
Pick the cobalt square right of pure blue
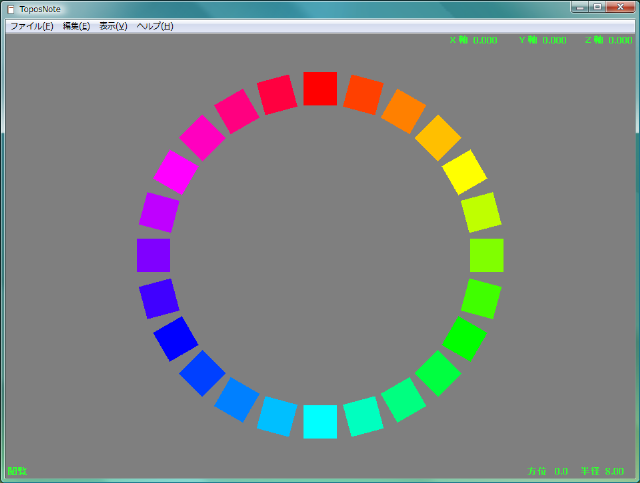pyautogui.click(x=202, y=373)
